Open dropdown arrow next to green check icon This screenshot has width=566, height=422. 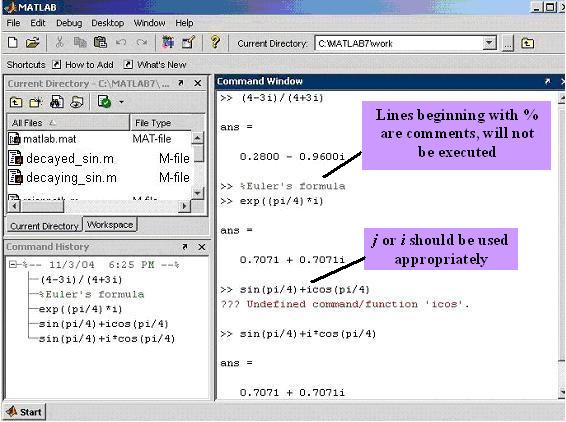point(122,102)
